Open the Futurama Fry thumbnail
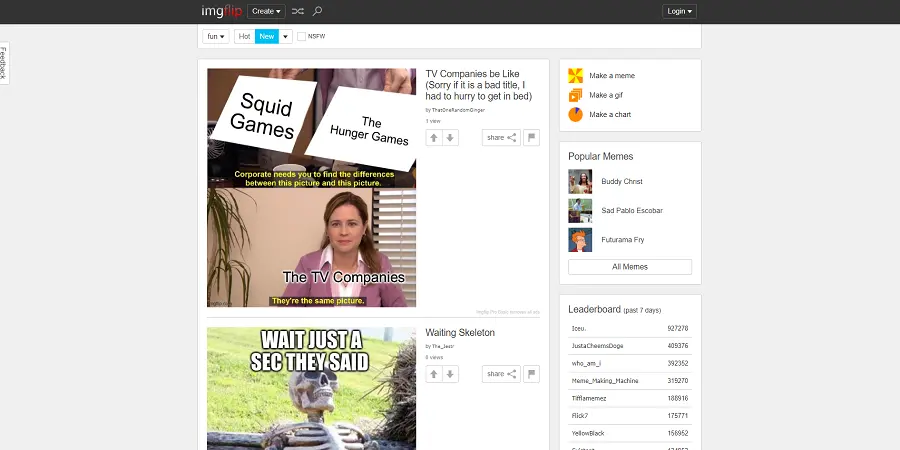 pos(580,240)
